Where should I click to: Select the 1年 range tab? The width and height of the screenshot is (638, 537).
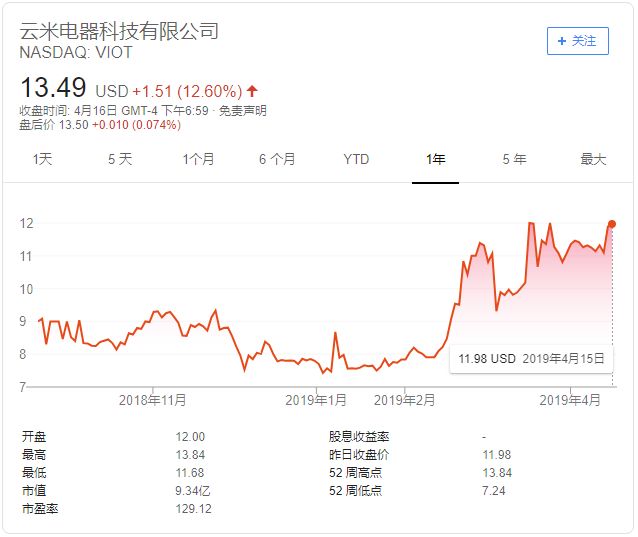pyautogui.click(x=435, y=159)
